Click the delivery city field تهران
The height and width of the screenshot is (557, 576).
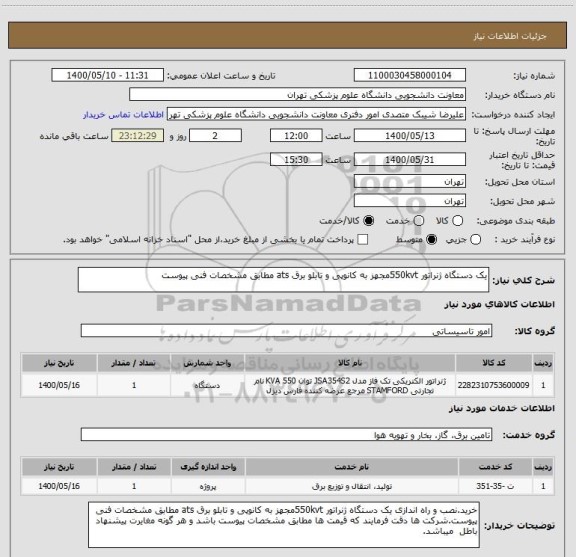pos(410,201)
